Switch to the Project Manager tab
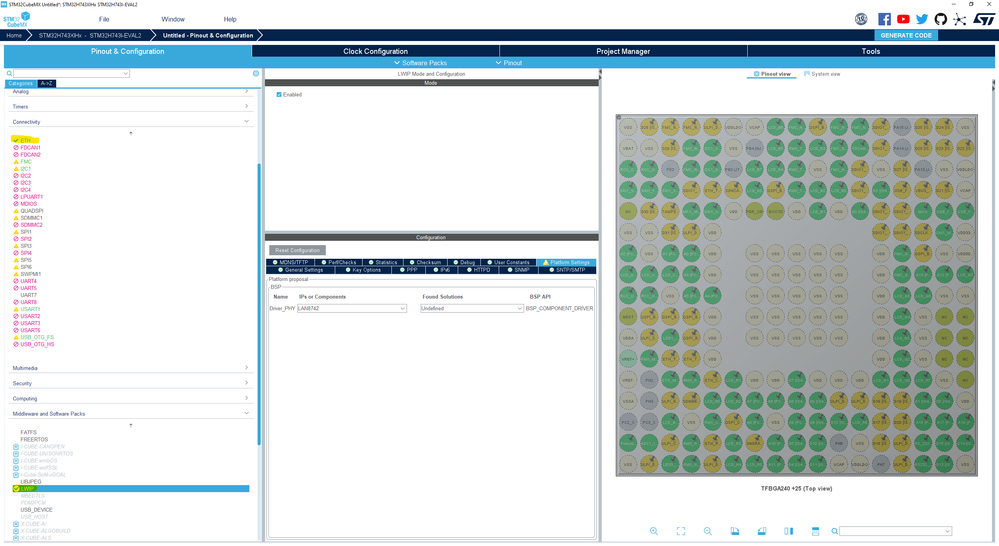The image size is (999, 546). pos(623,51)
